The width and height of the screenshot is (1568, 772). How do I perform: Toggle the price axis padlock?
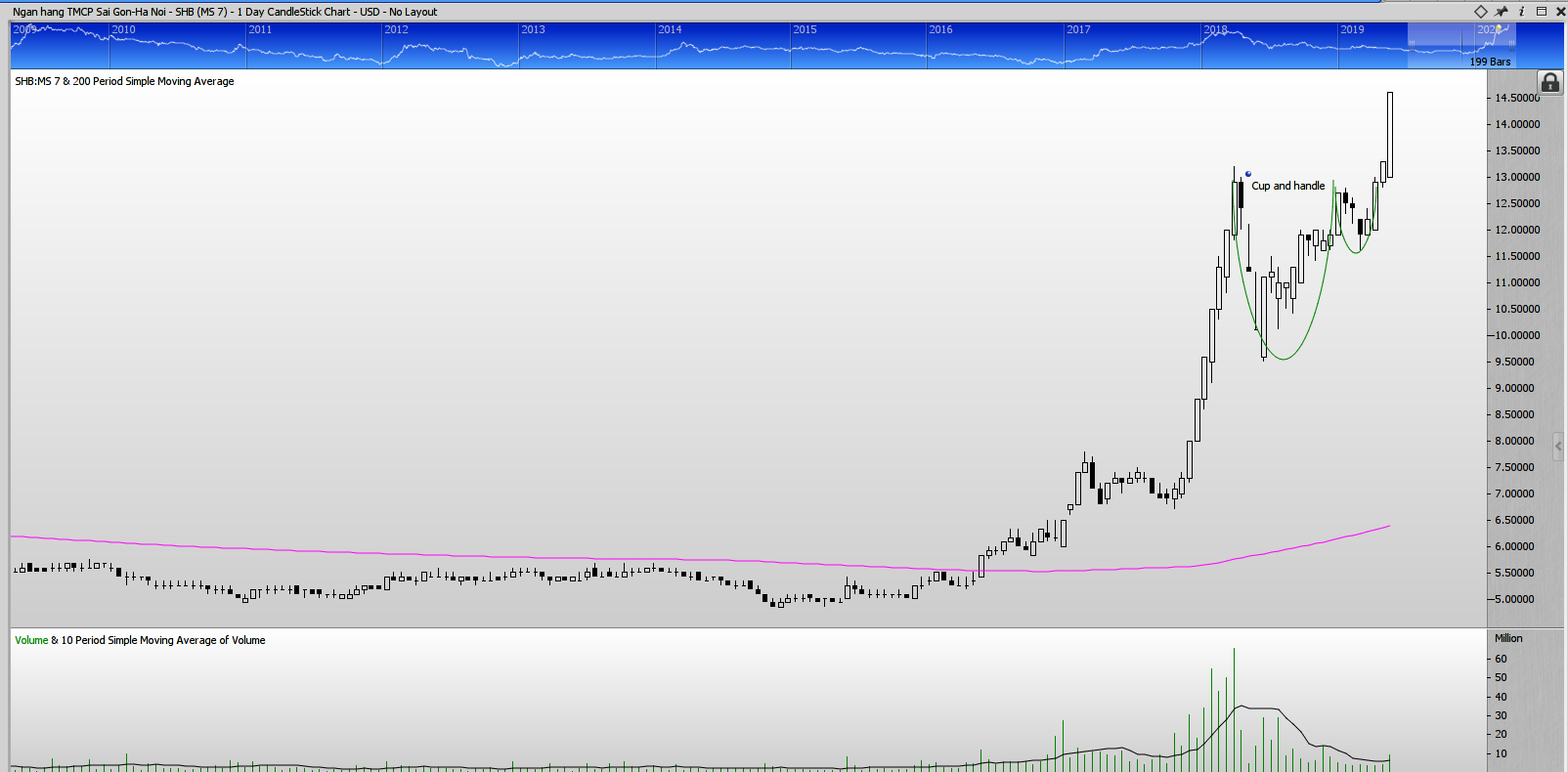coord(1549,83)
